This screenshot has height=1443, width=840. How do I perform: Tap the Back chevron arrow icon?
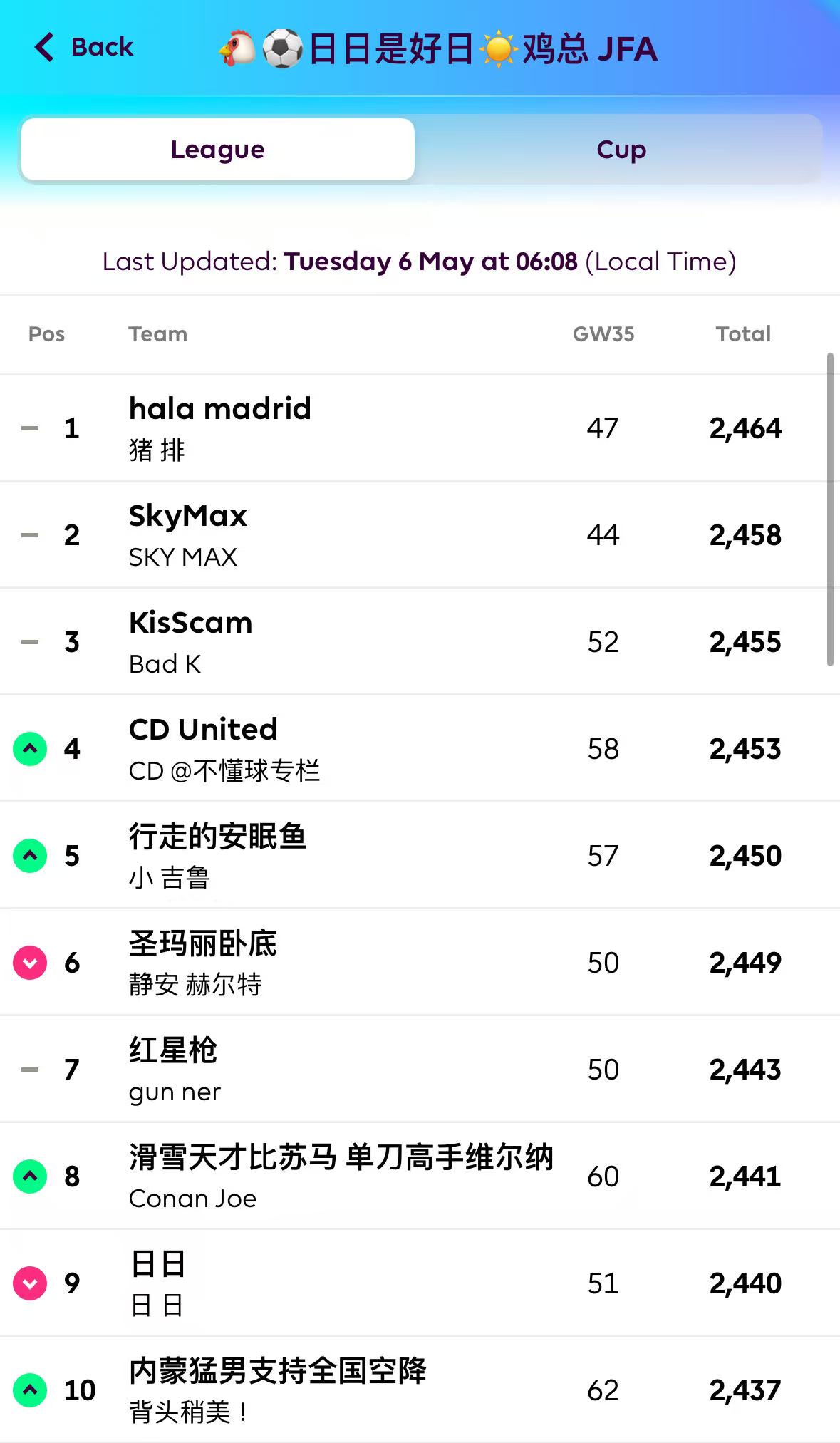(44, 48)
